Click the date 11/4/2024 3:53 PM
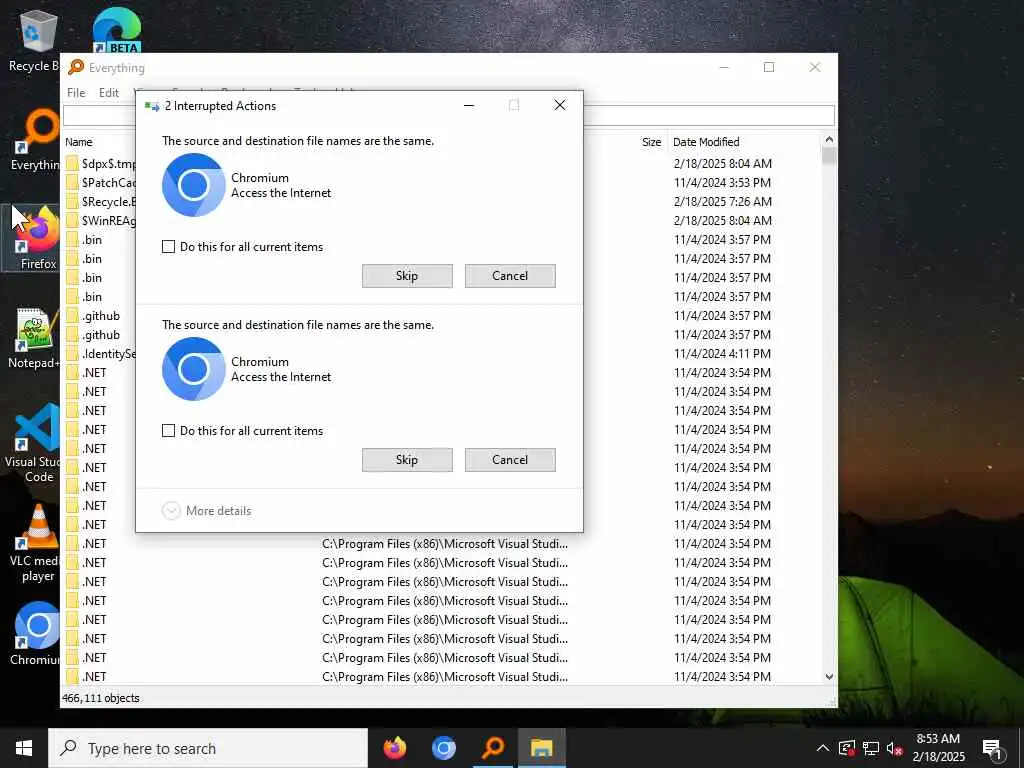This screenshot has width=1024, height=768. tap(722, 183)
